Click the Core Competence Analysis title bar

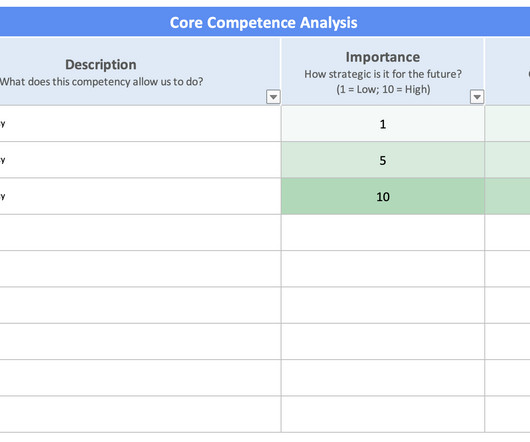pyautogui.click(x=265, y=22)
